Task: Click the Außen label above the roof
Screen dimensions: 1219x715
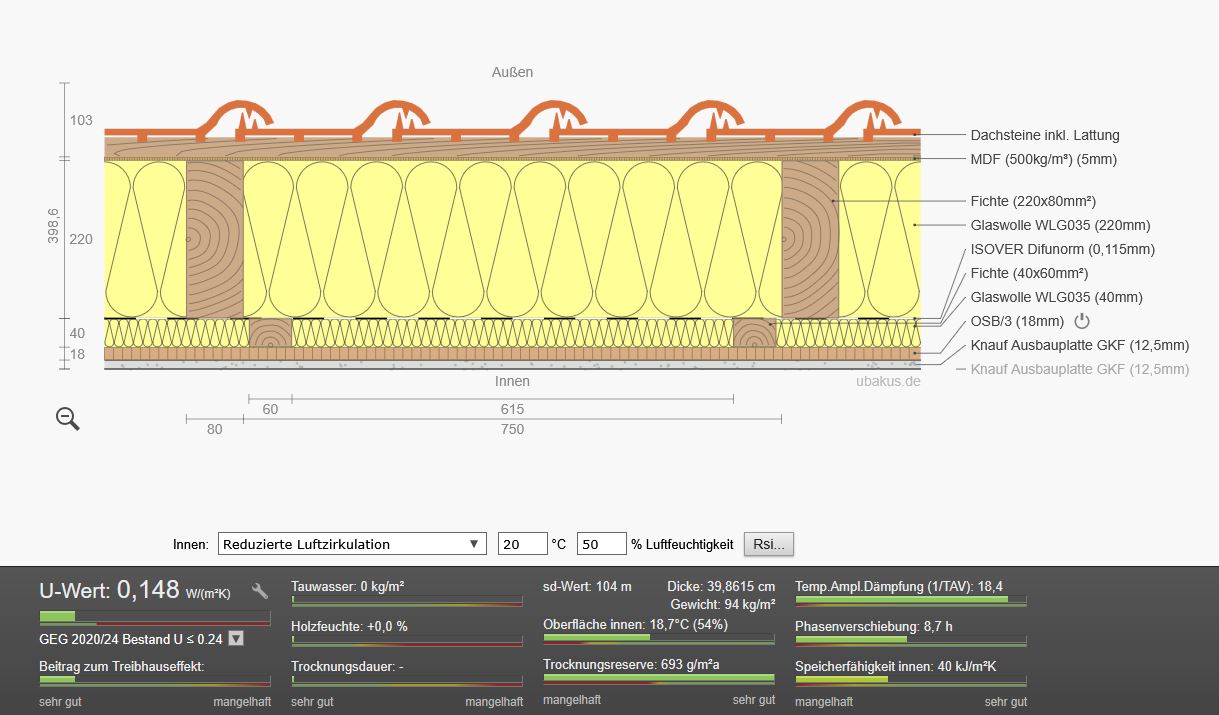Action: tap(512, 72)
